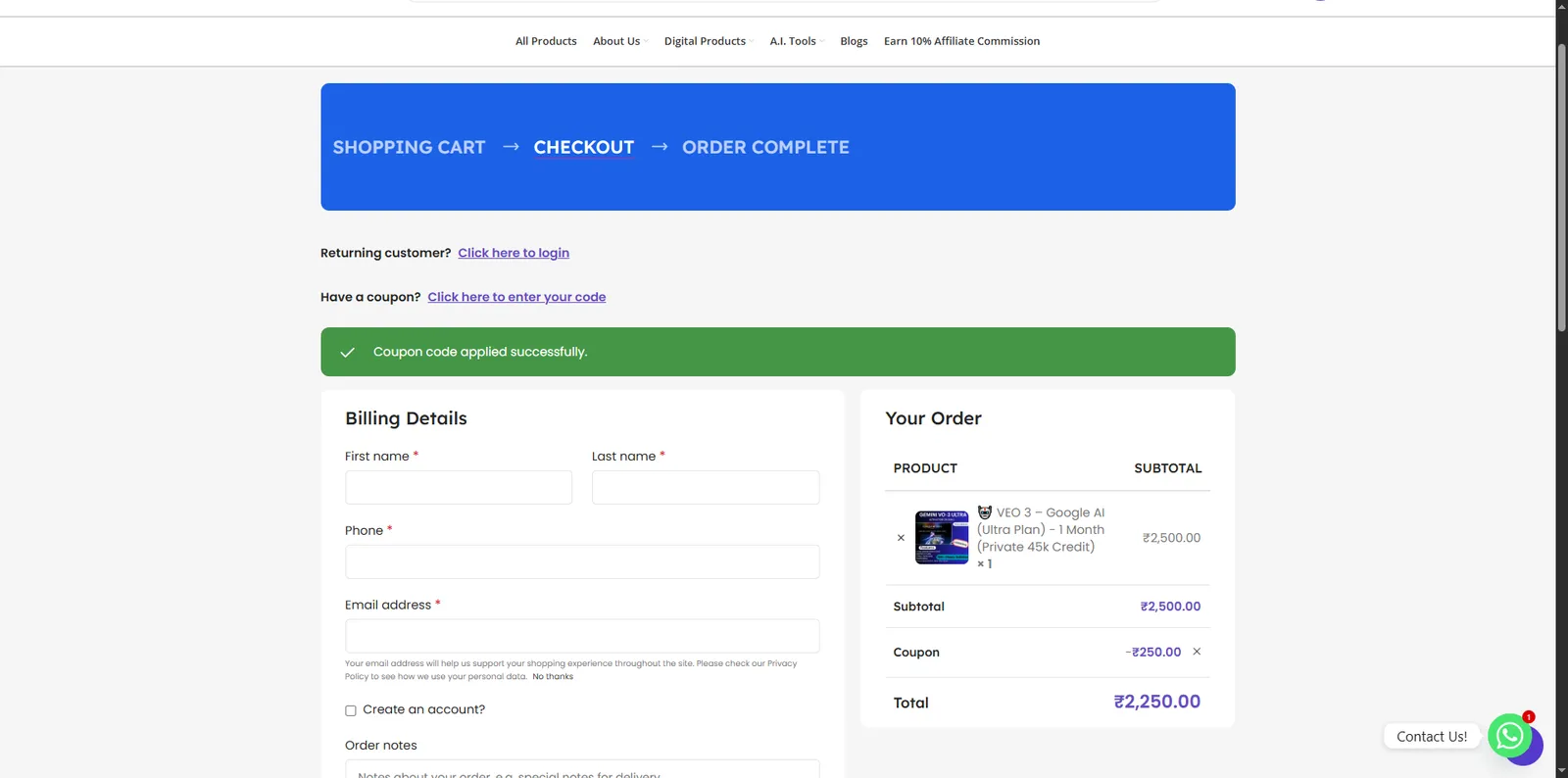Dismiss email notice with No thanks

click(x=553, y=677)
